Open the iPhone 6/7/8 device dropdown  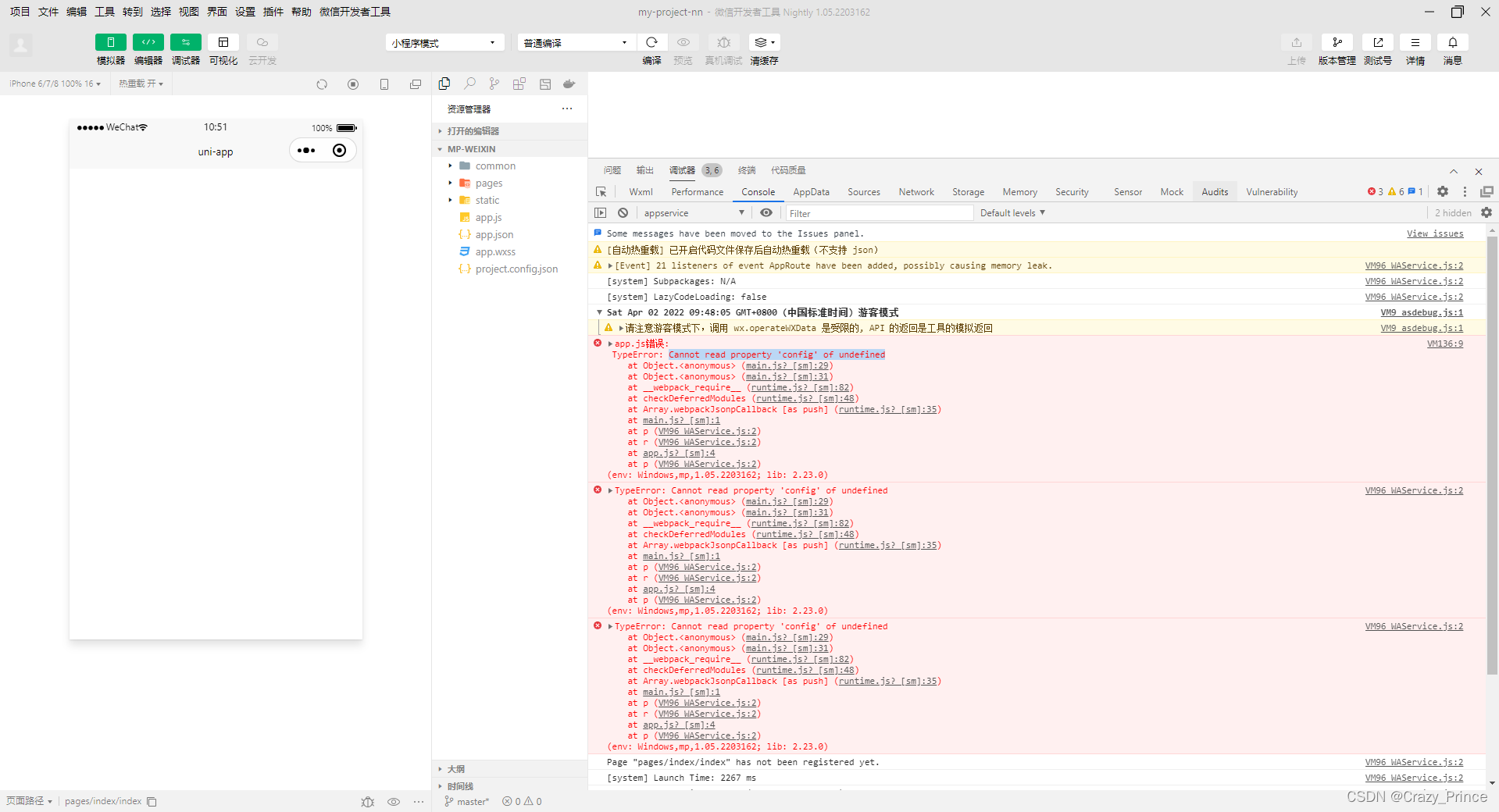tap(55, 84)
